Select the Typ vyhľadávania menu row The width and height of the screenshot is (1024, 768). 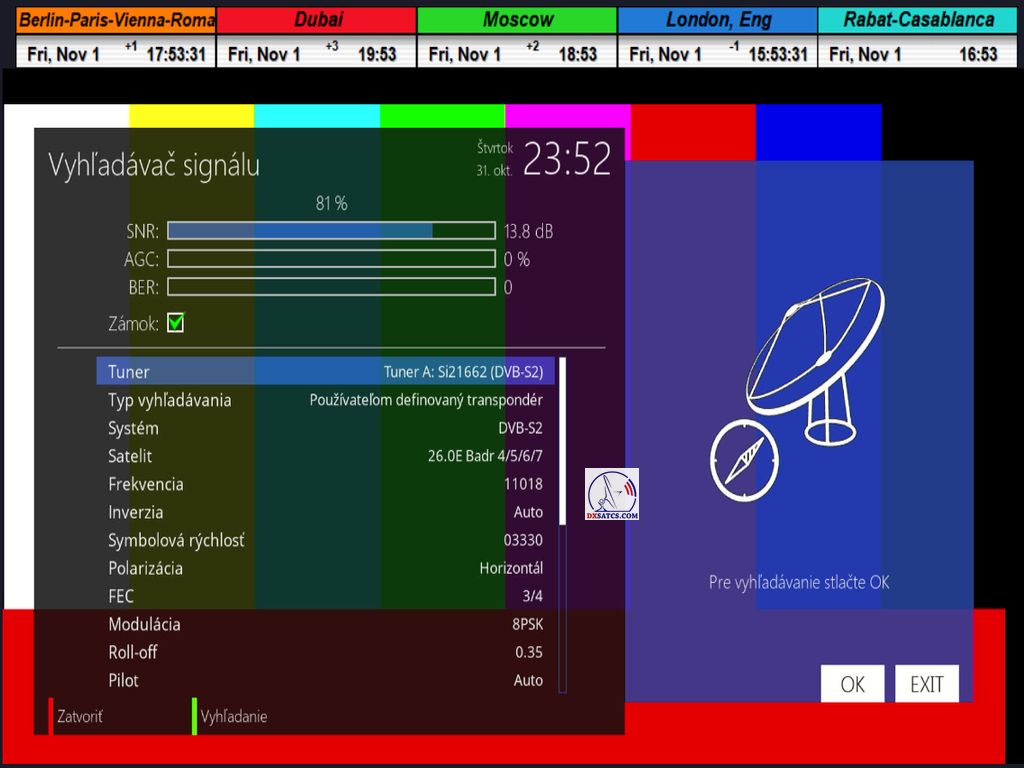tap(325, 400)
